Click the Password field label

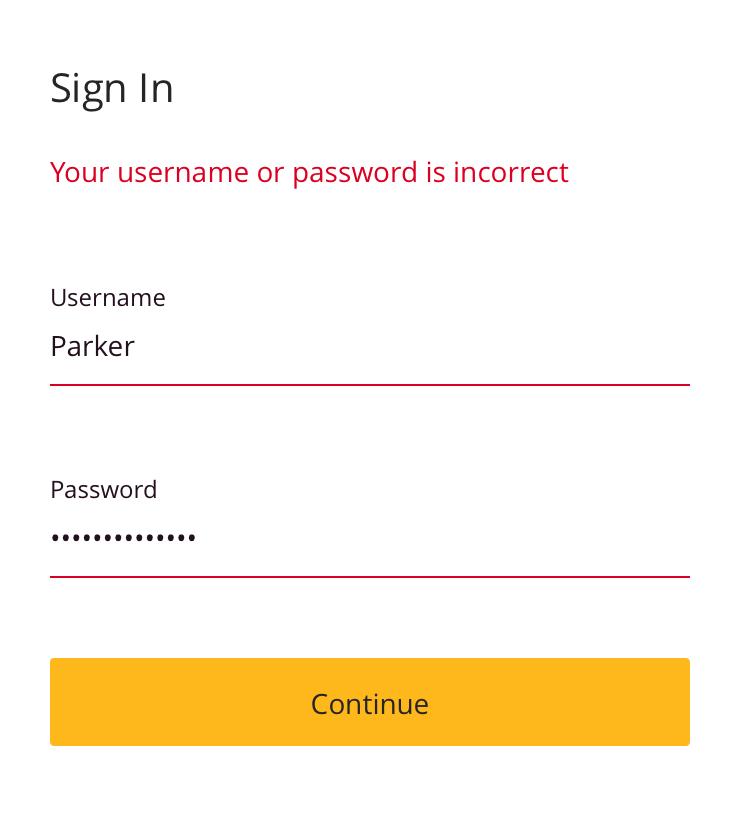click(x=104, y=490)
